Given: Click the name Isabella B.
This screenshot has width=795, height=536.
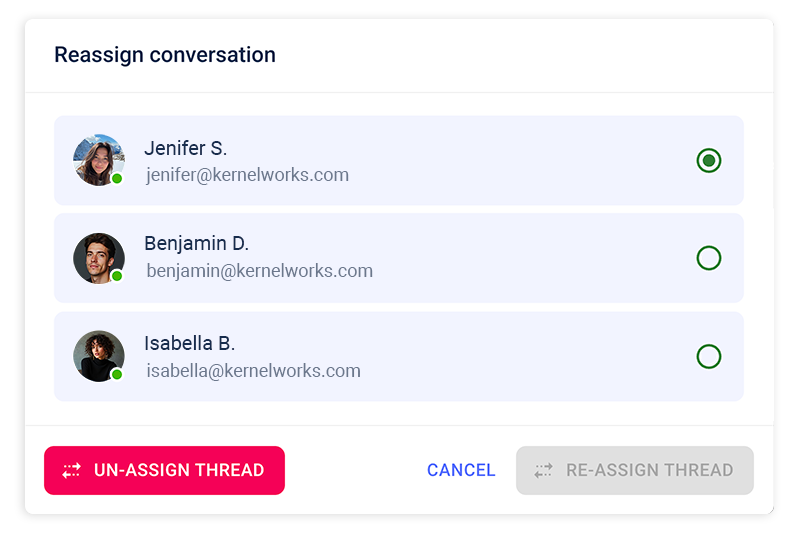Looking at the screenshot, I should point(190,343).
